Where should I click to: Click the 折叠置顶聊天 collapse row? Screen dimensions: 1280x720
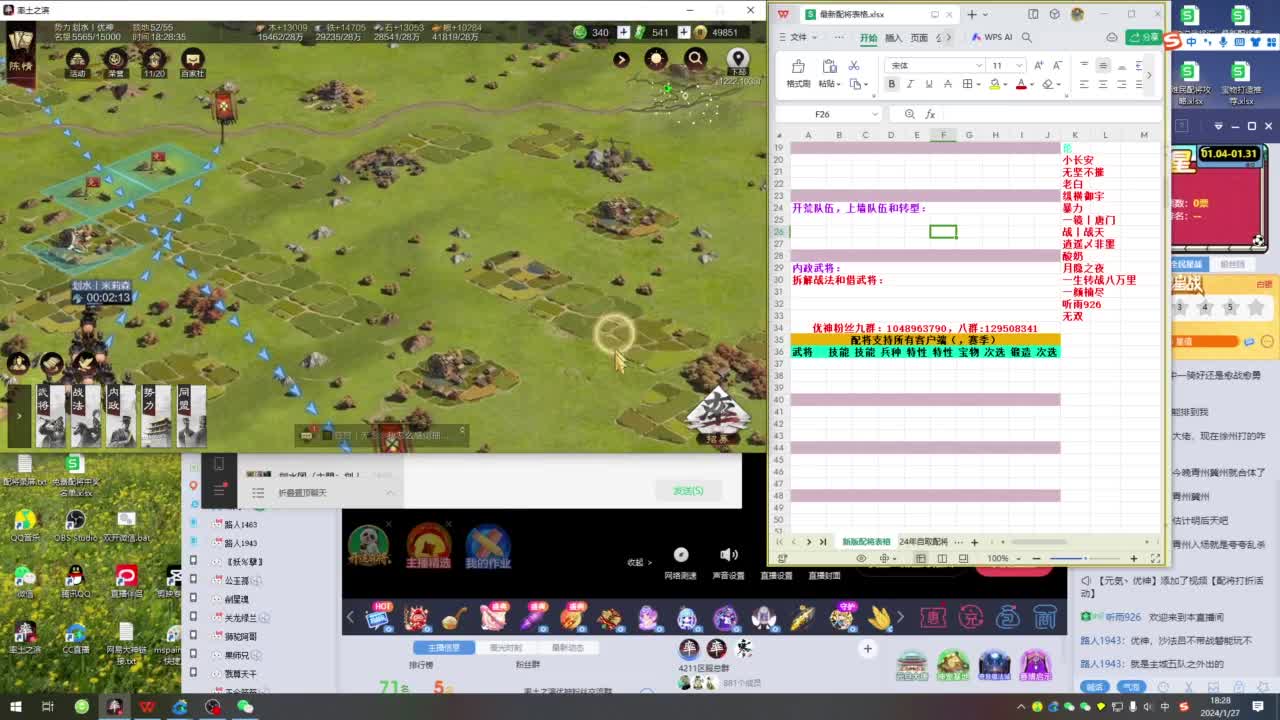322,492
